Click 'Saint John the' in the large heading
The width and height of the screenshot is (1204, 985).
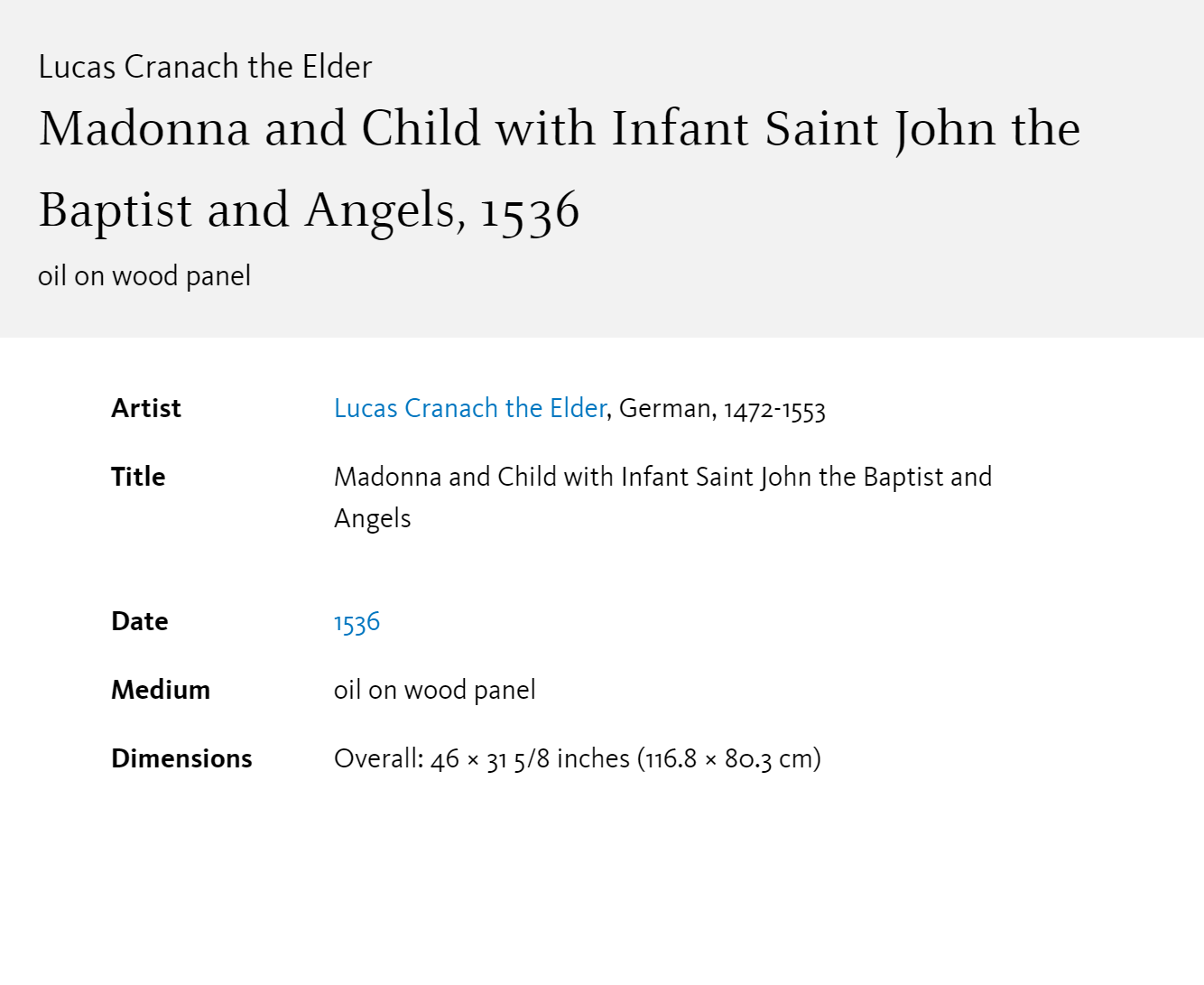point(922,129)
